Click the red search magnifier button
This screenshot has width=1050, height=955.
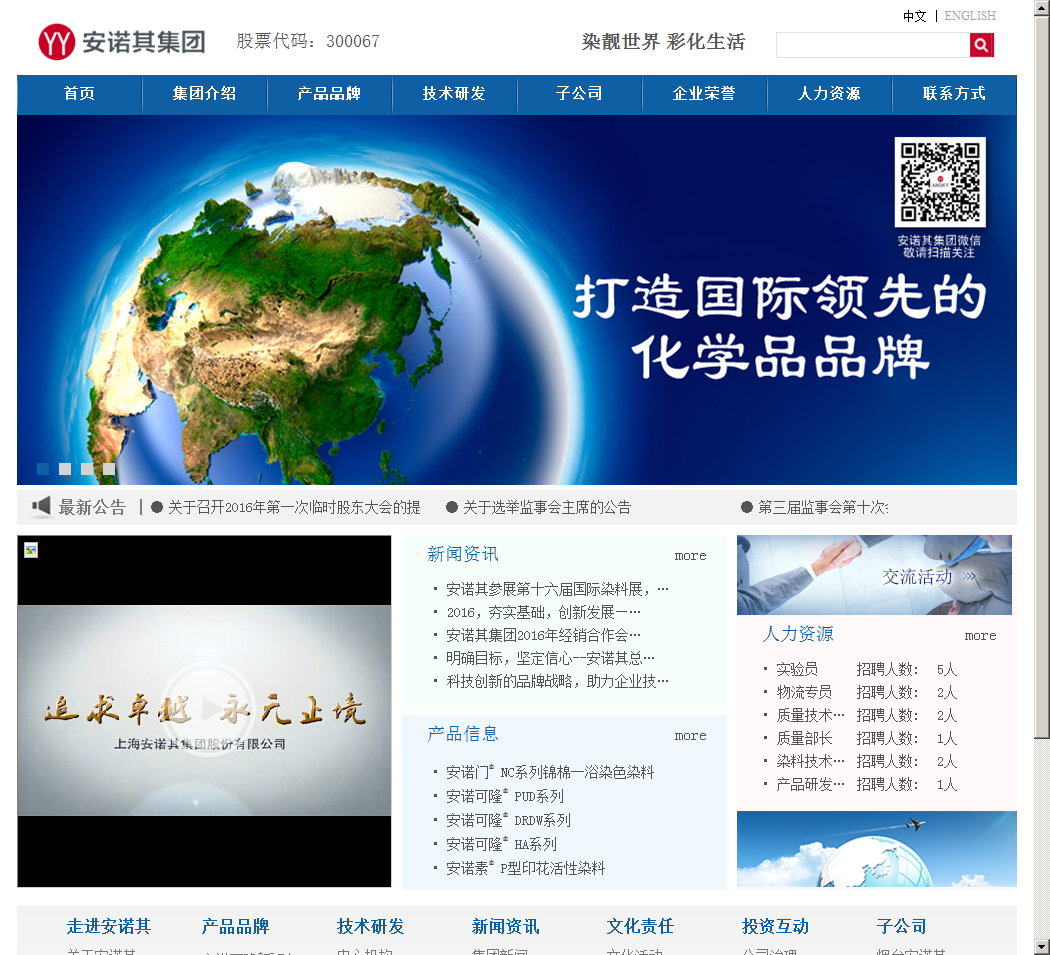tap(981, 45)
